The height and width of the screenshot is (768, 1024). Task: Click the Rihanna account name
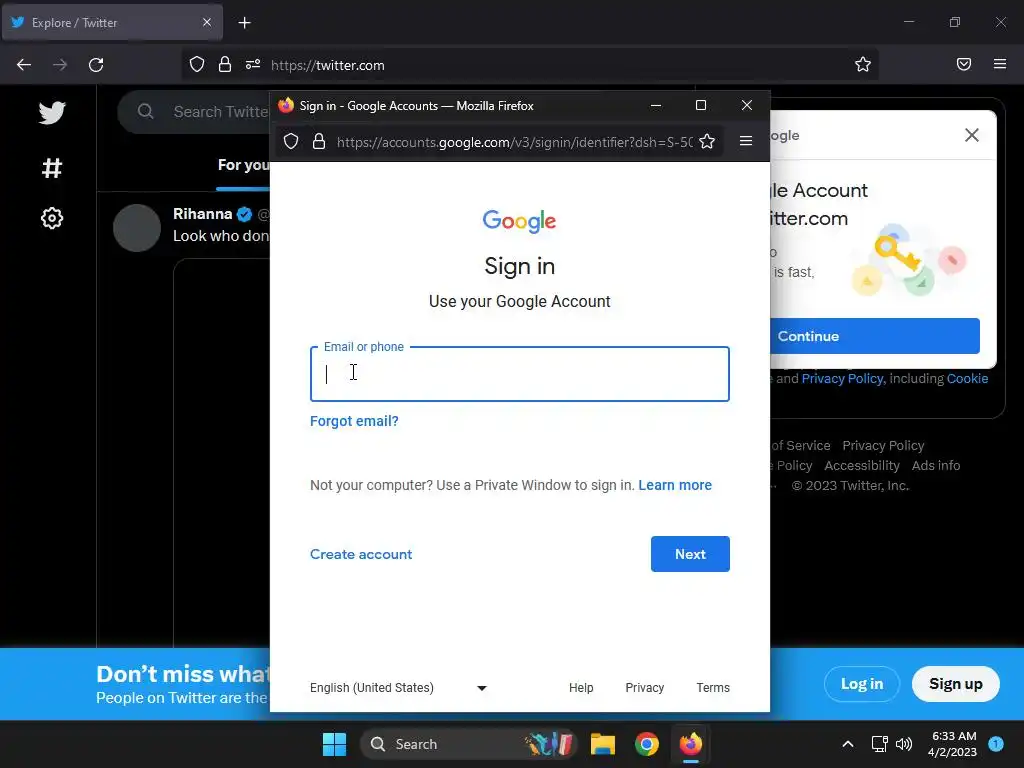coord(202,214)
